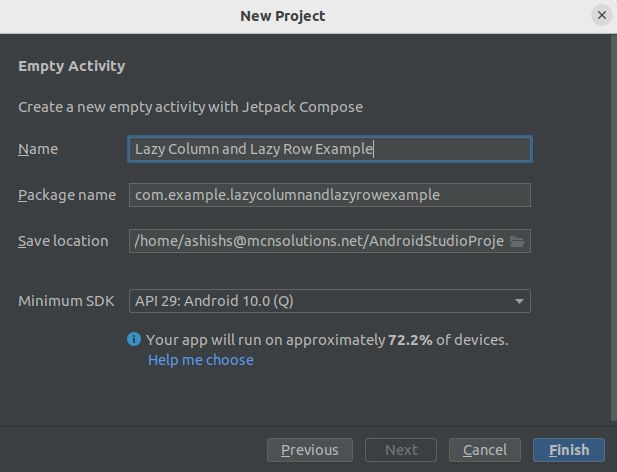This screenshot has height=472, width=617.
Task: Click the 72.2% device coverage text
Action: point(410,340)
